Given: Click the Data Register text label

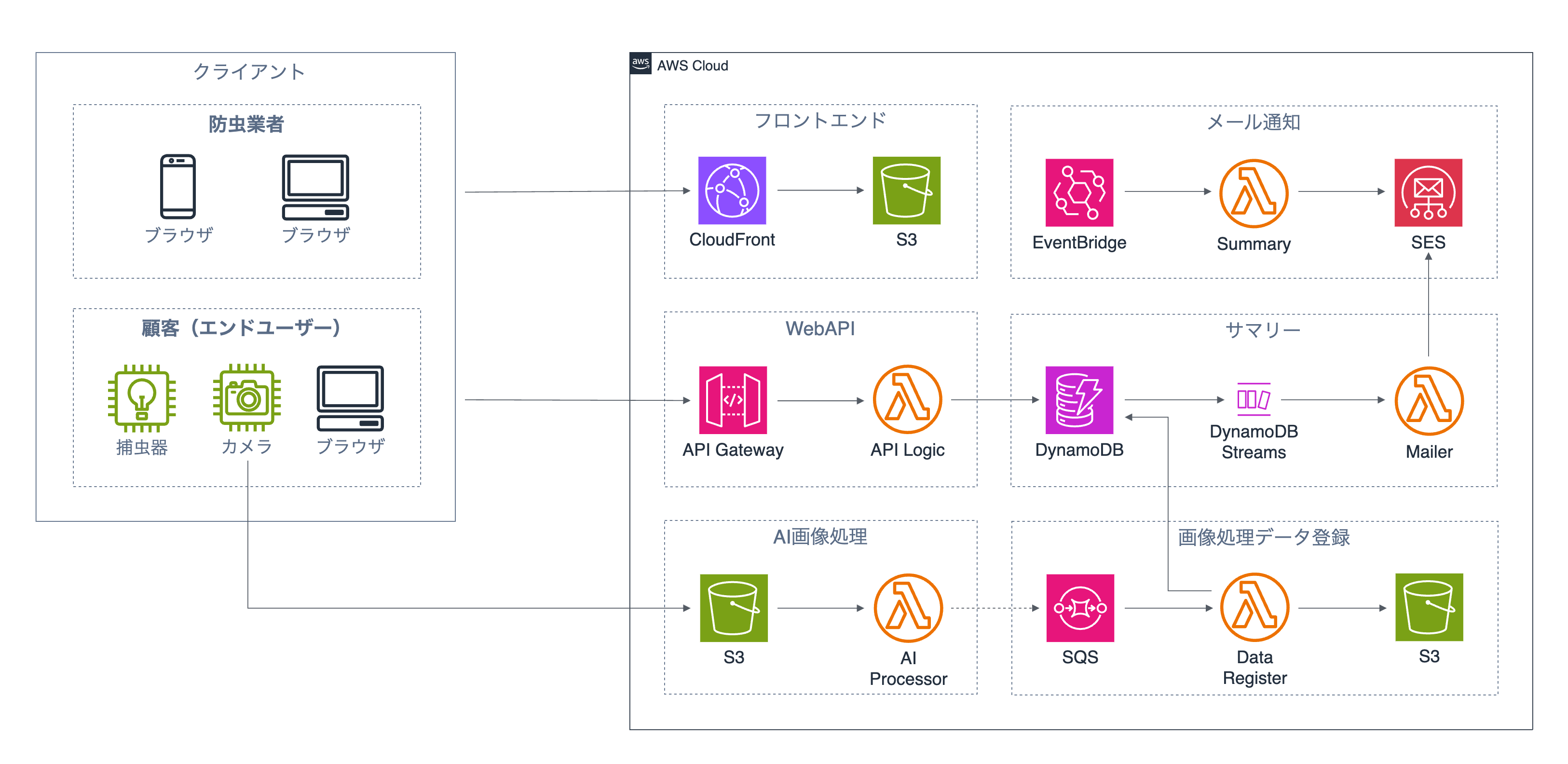Looking at the screenshot, I should (1254, 668).
